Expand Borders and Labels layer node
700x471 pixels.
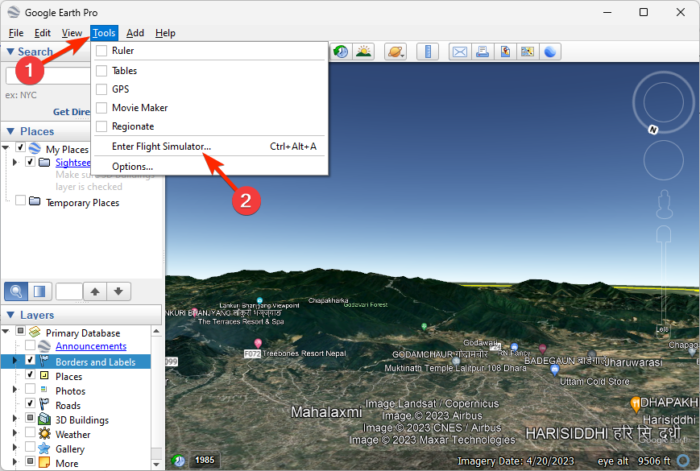pos(15,360)
